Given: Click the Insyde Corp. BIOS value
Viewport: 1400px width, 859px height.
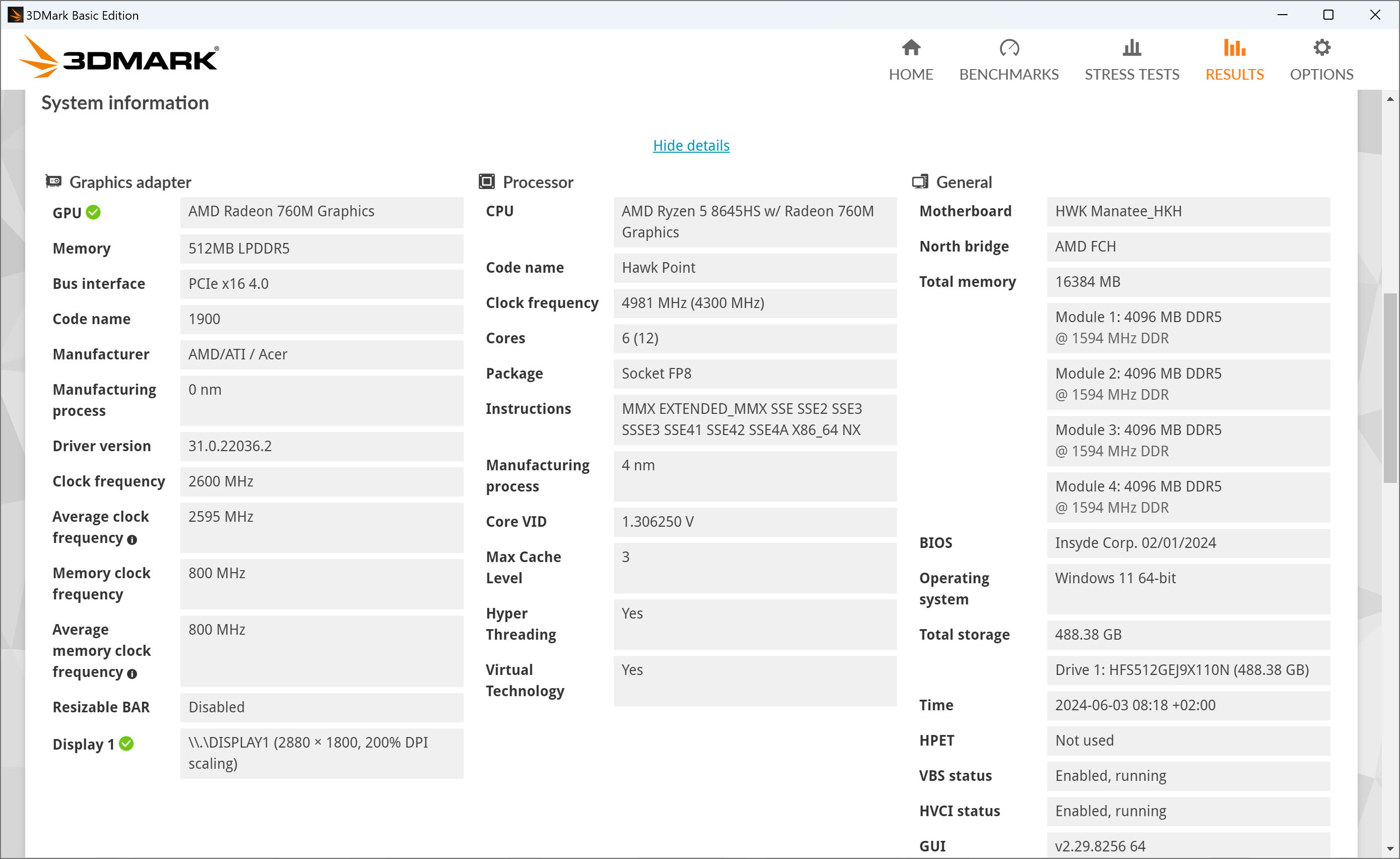Looking at the screenshot, I should pos(1189,543).
